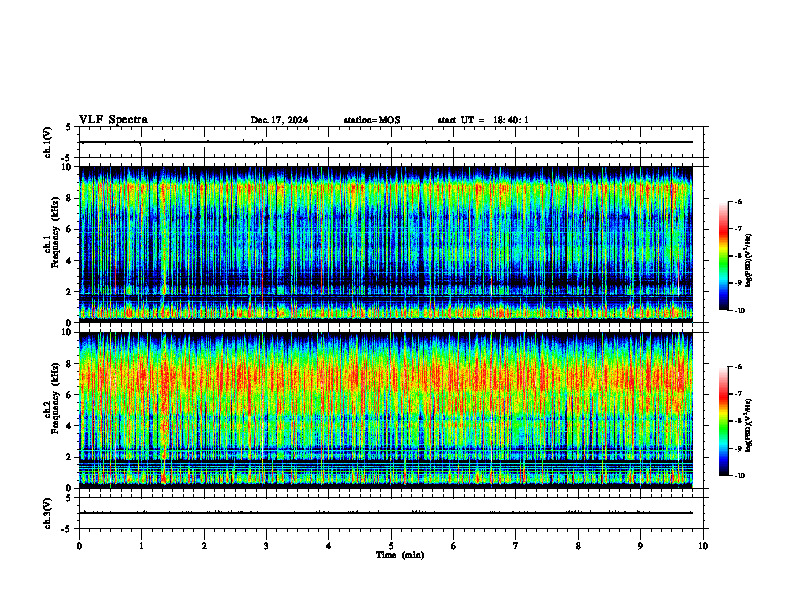Click the ch.2 colorbar log(PSD) unit label
This screenshot has width=792, height=612.
point(748,425)
